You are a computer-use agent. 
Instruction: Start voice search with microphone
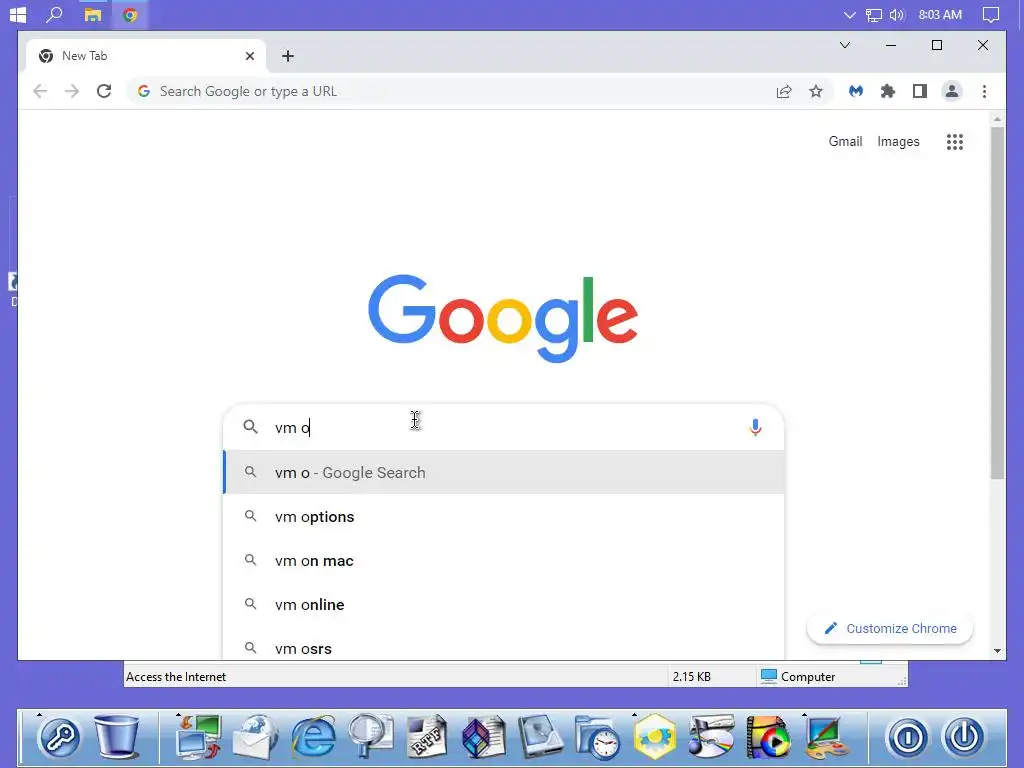click(x=755, y=427)
